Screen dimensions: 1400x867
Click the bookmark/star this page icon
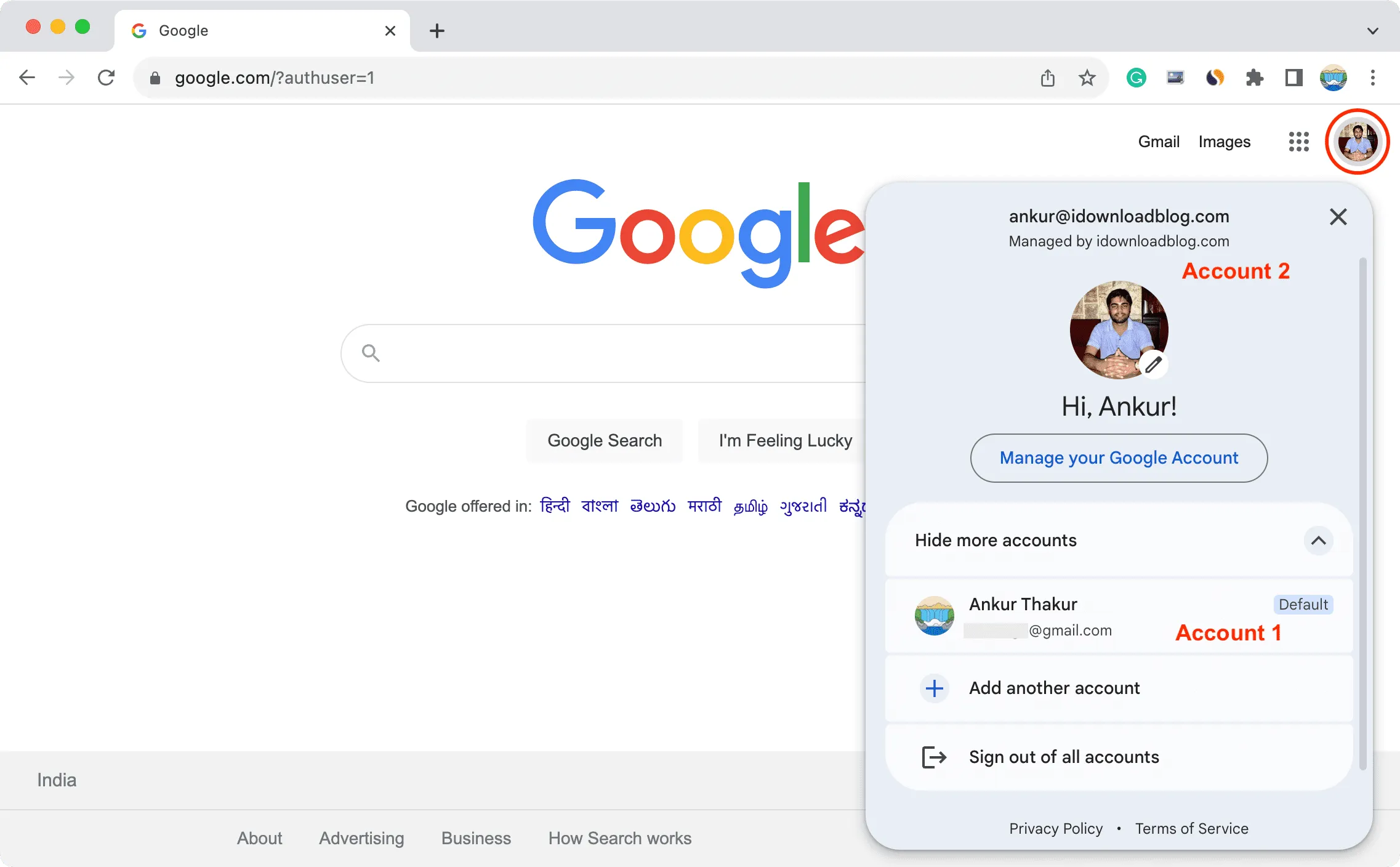(x=1088, y=78)
